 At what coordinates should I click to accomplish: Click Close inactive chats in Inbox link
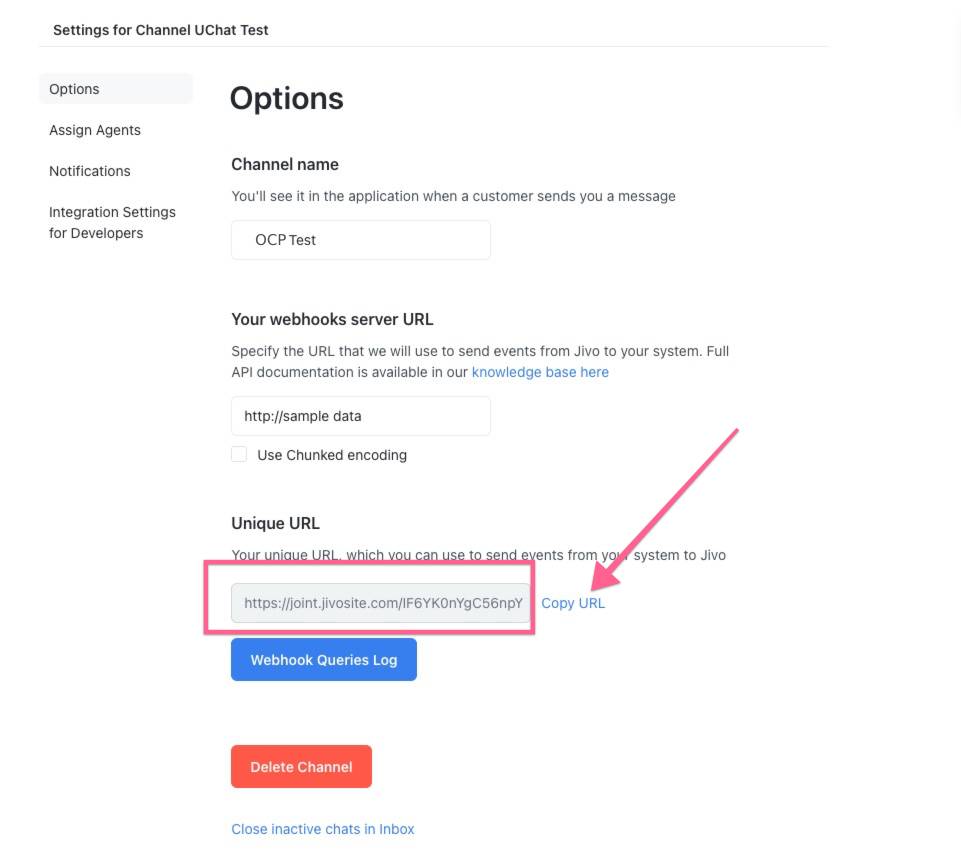pos(322,829)
